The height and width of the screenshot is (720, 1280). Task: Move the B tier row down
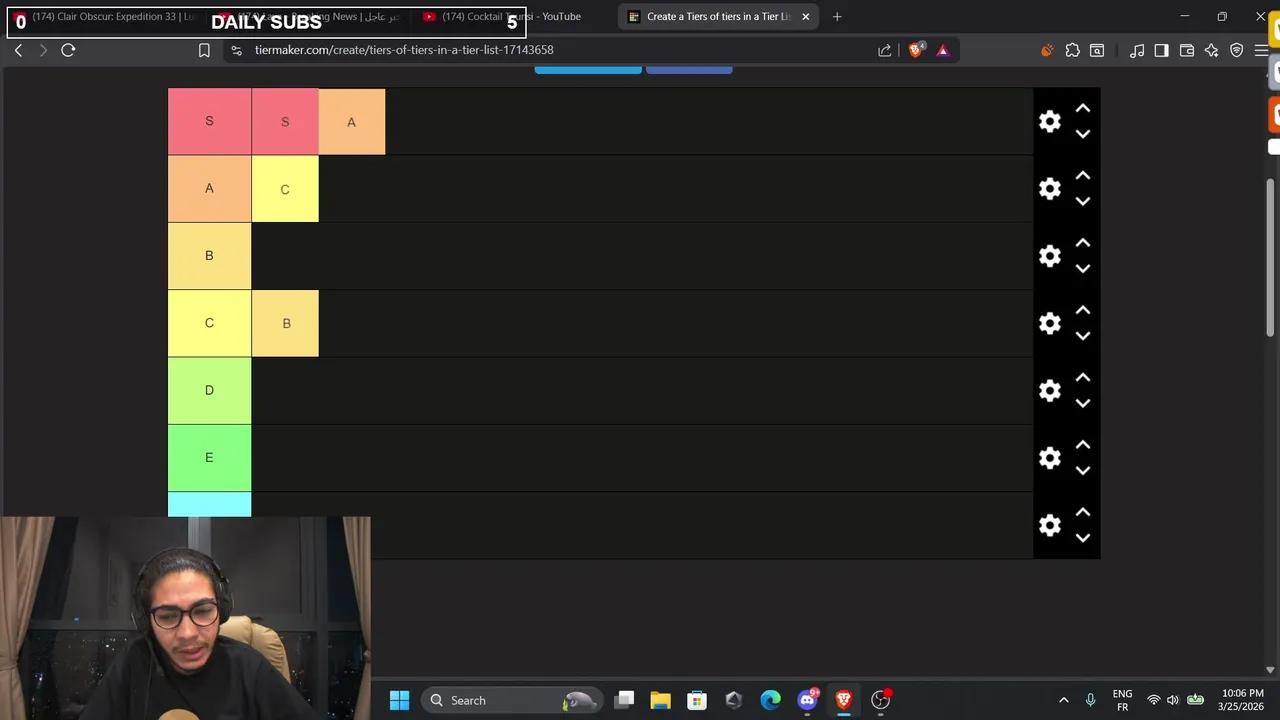pos(1082,269)
